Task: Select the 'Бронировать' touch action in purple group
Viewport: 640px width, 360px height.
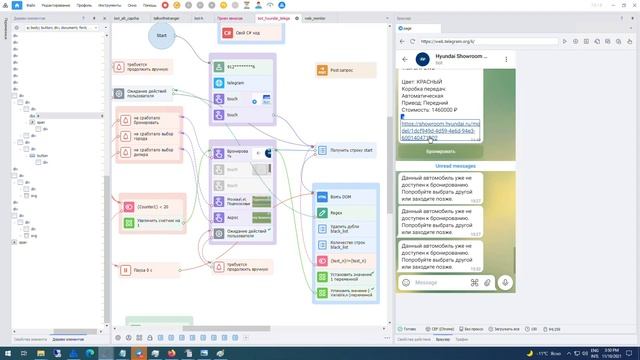Action: coord(242,153)
